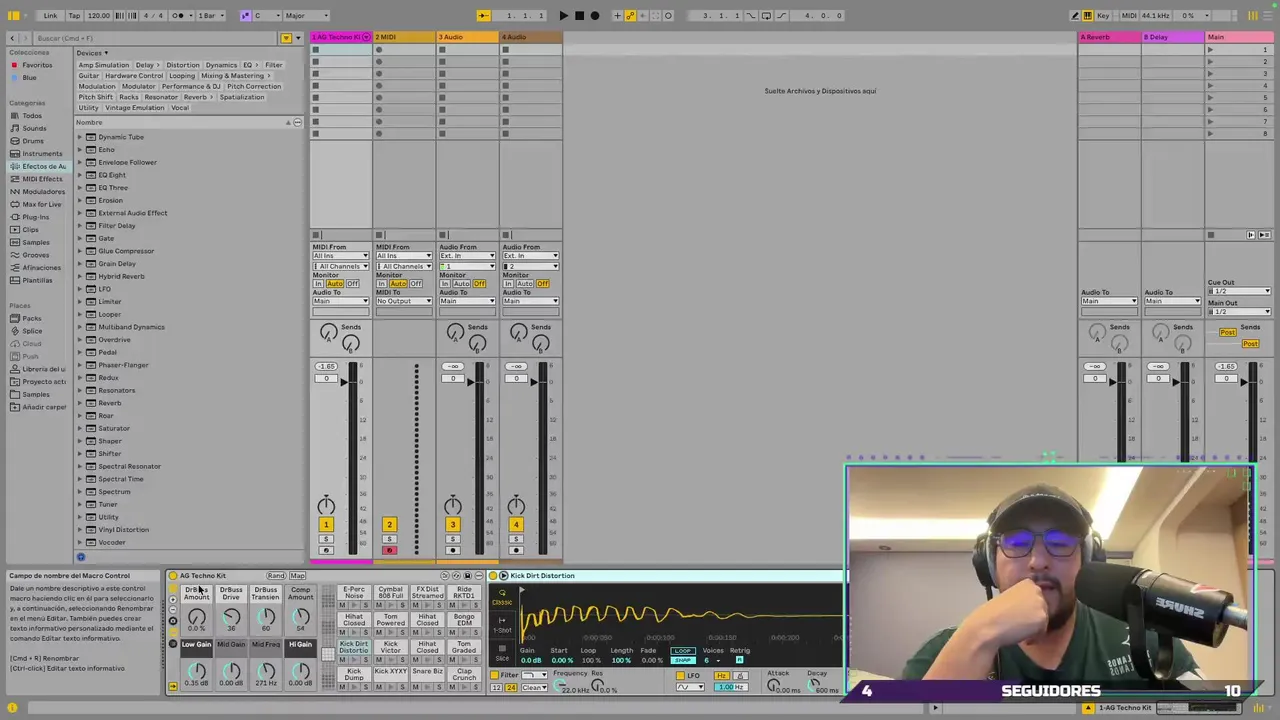The width and height of the screenshot is (1280, 720).
Task: Open the Plug-ins browser category
Action: click(x=35, y=217)
